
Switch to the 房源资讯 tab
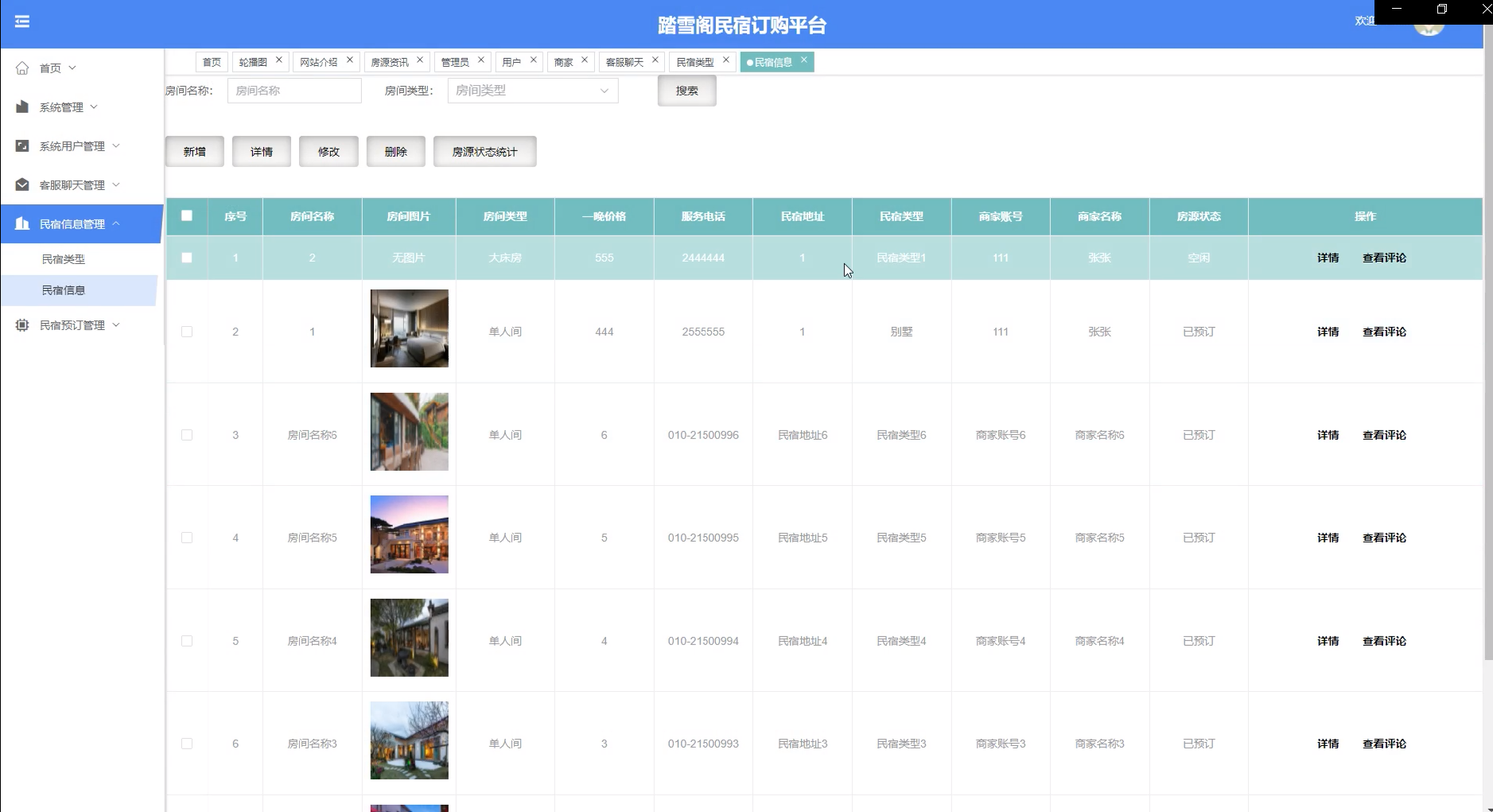pos(390,62)
